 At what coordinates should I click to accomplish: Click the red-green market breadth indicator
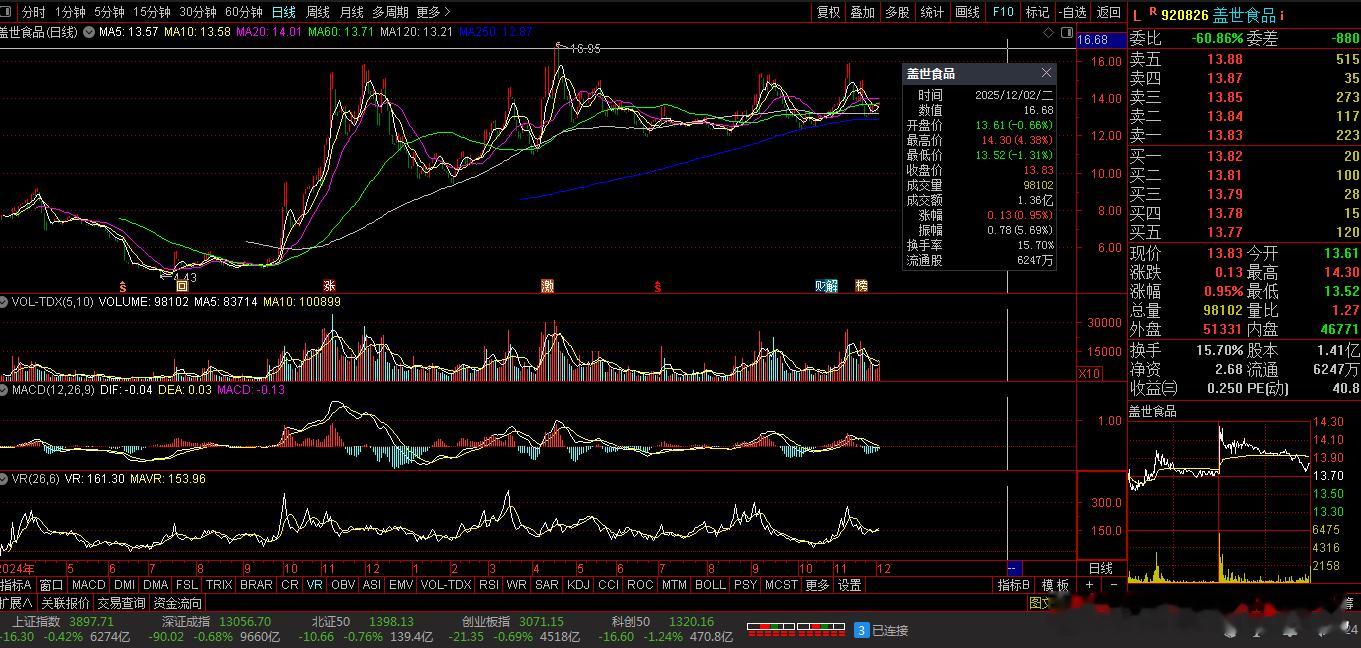pos(794,630)
